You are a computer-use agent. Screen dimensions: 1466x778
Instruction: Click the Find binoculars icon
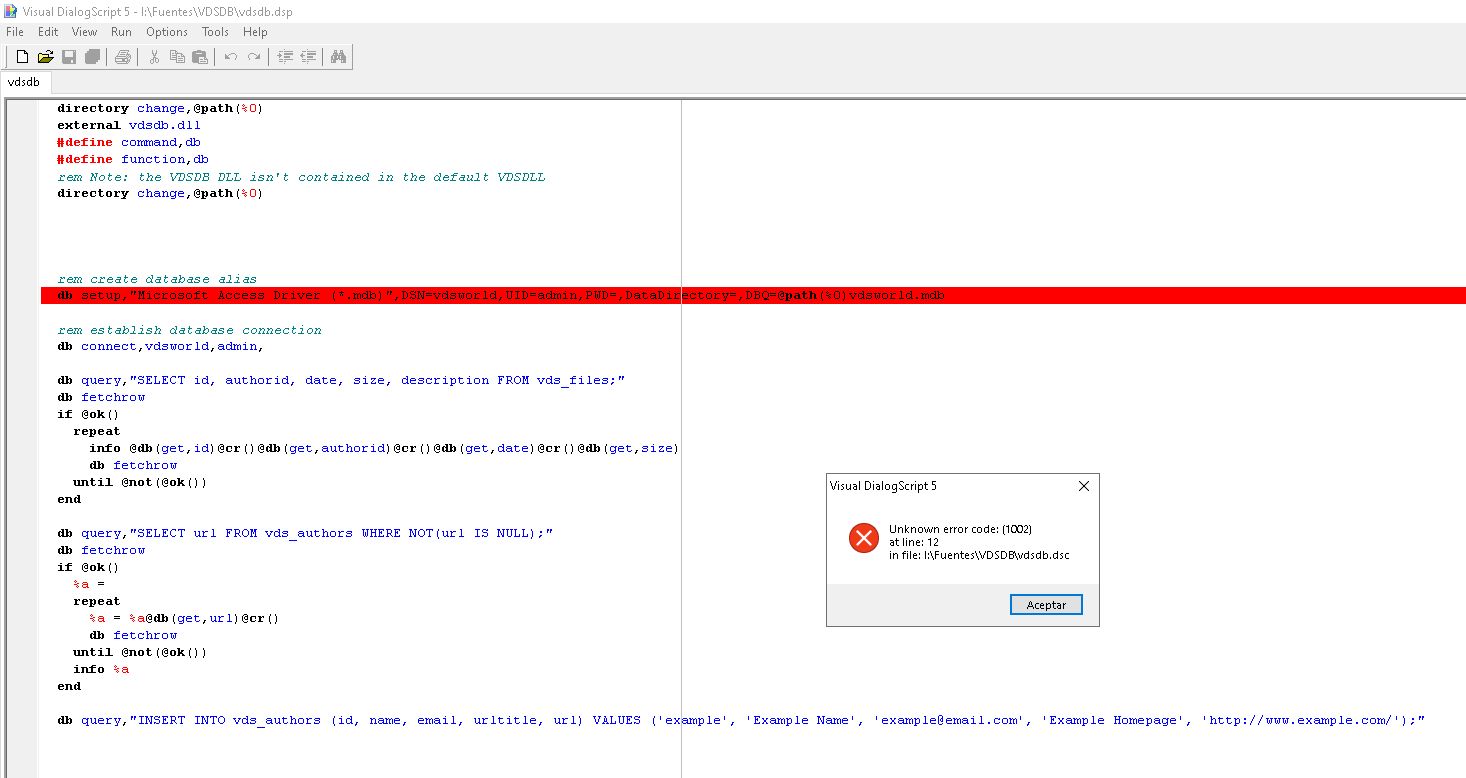(x=338, y=57)
